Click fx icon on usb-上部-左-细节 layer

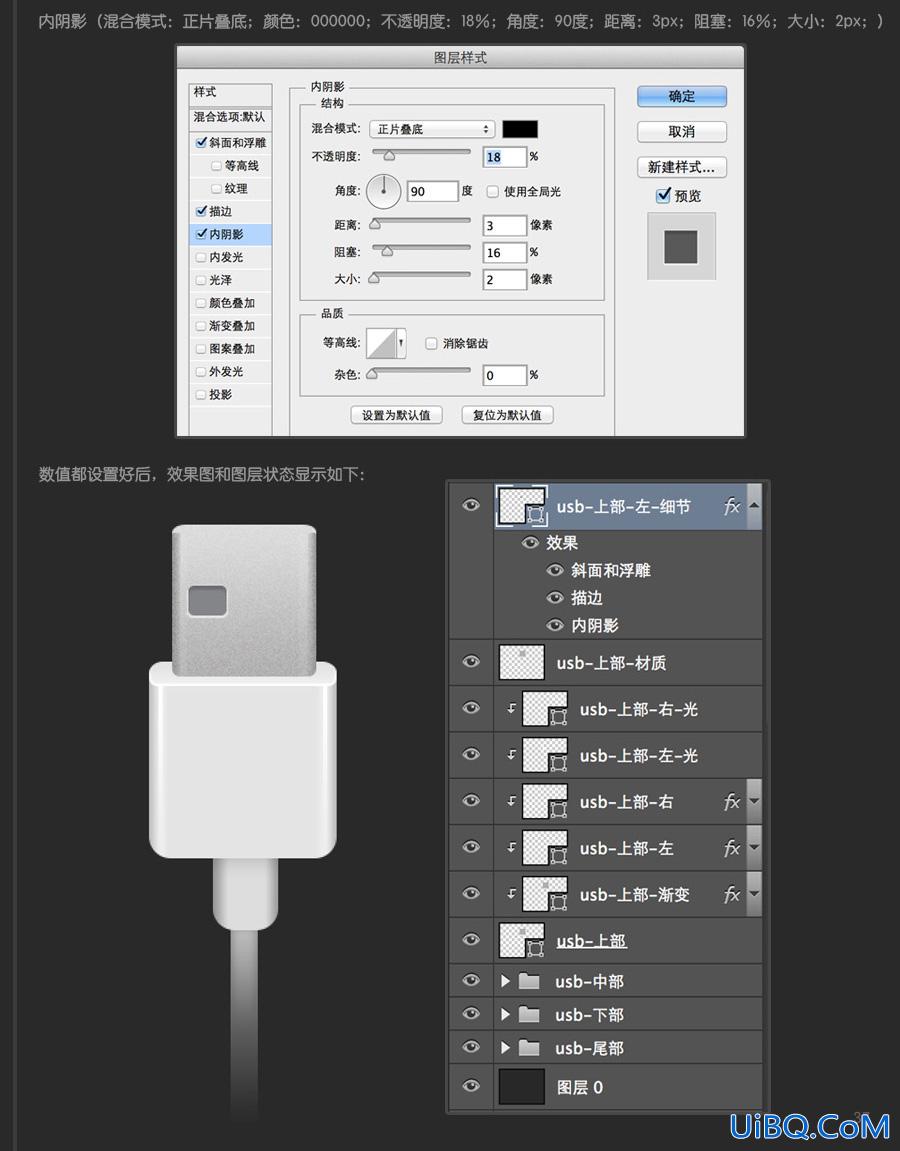point(732,506)
